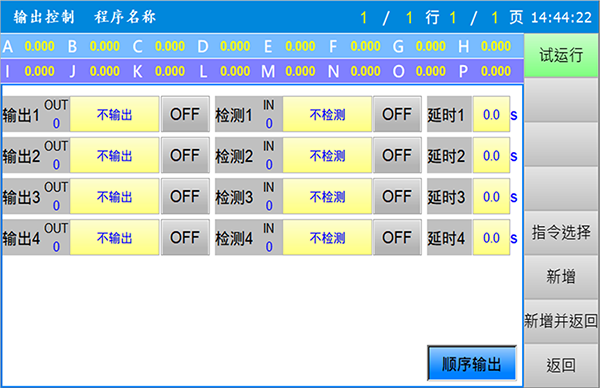Click the 新增 button
This screenshot has width=600, height=388.
pos(561,277)
